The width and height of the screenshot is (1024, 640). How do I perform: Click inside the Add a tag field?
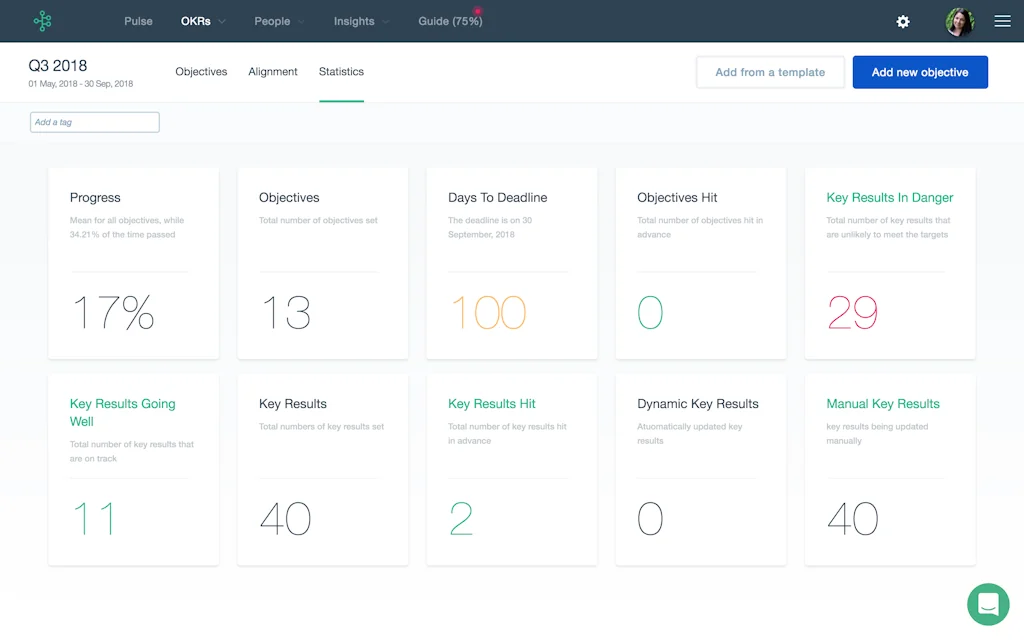94,121
